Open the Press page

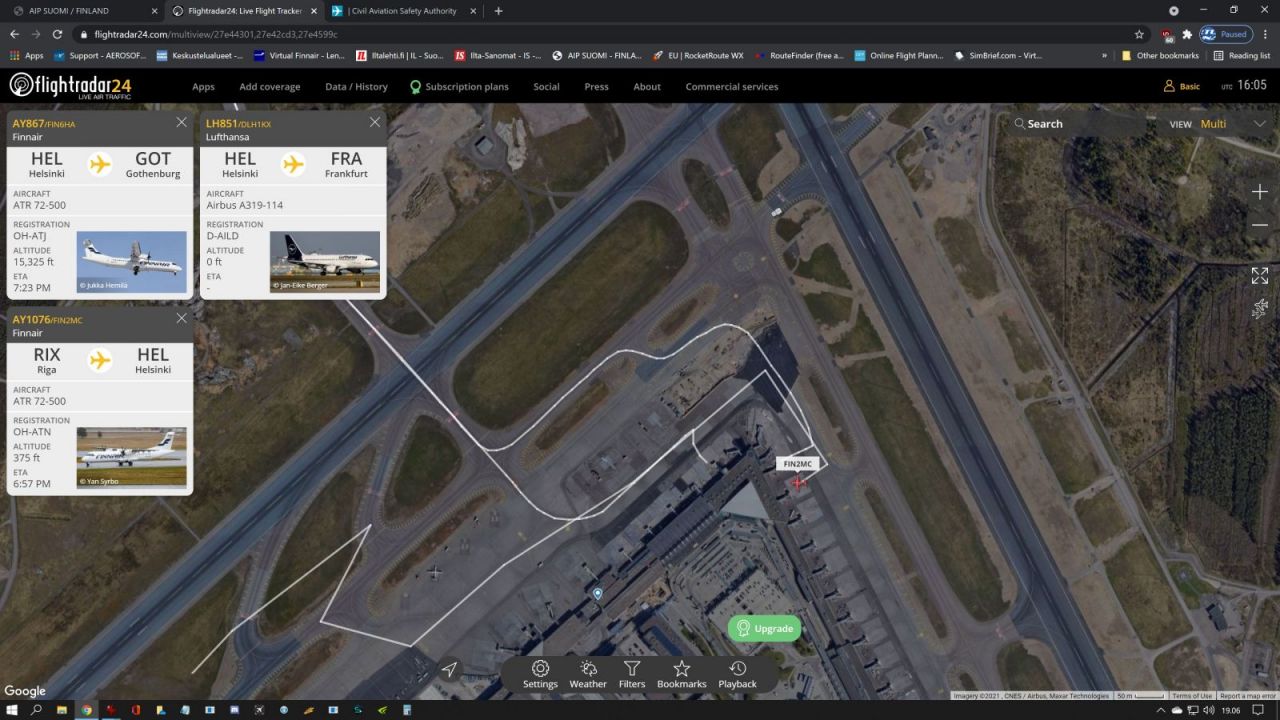[x=596, y=87]
